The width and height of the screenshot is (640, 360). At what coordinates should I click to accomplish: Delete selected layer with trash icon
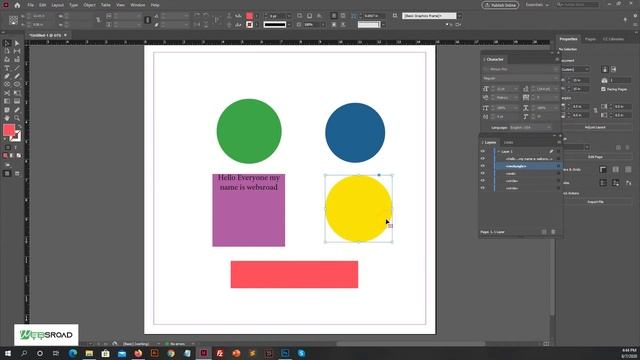pyautogui.click(x=553, y=232)
